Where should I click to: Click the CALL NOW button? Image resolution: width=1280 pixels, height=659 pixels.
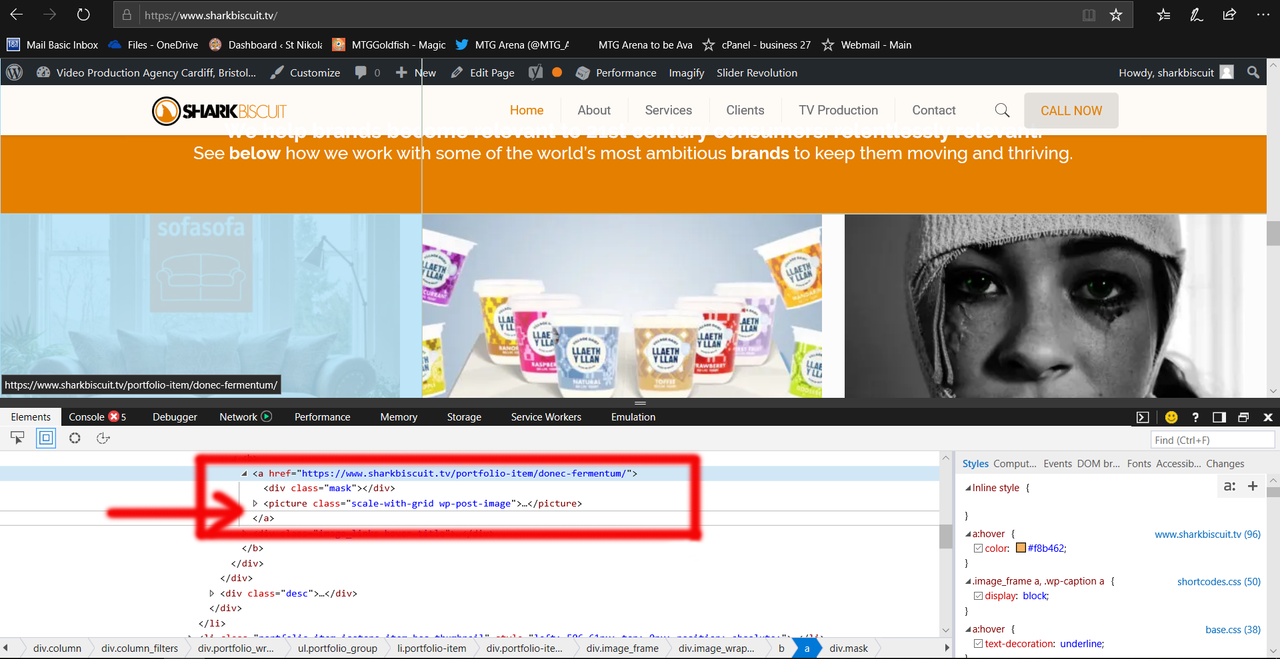click(1071, 111)
